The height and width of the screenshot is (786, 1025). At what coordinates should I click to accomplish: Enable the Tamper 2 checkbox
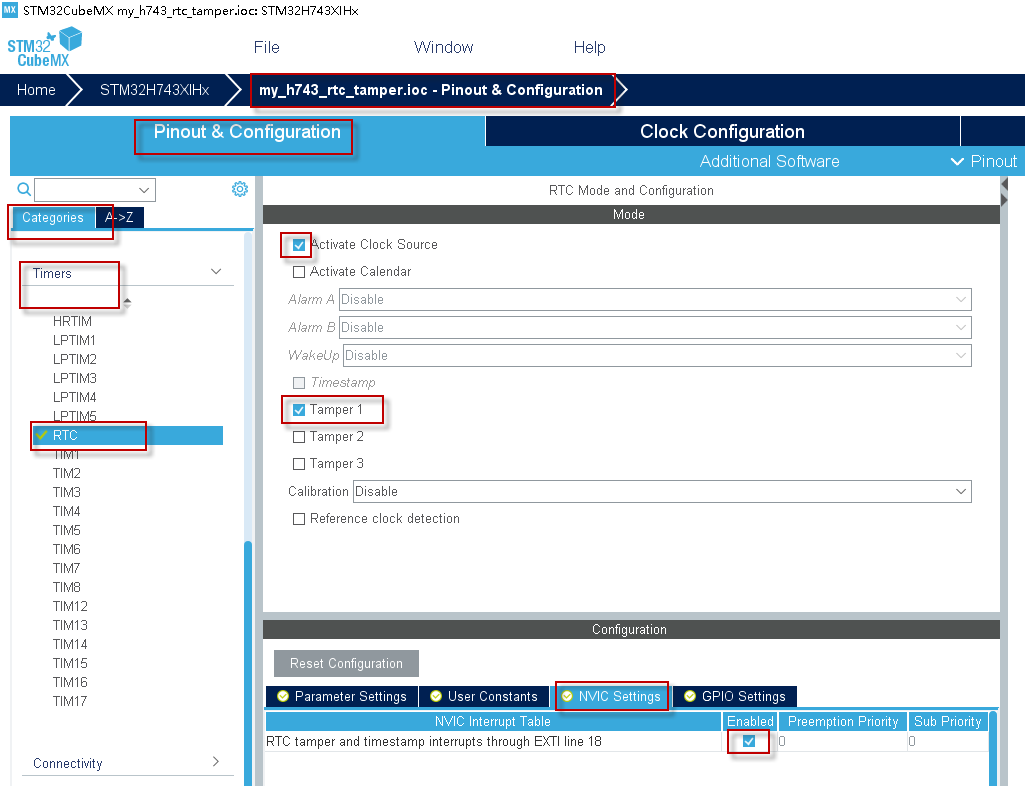[x=299, y=437]
